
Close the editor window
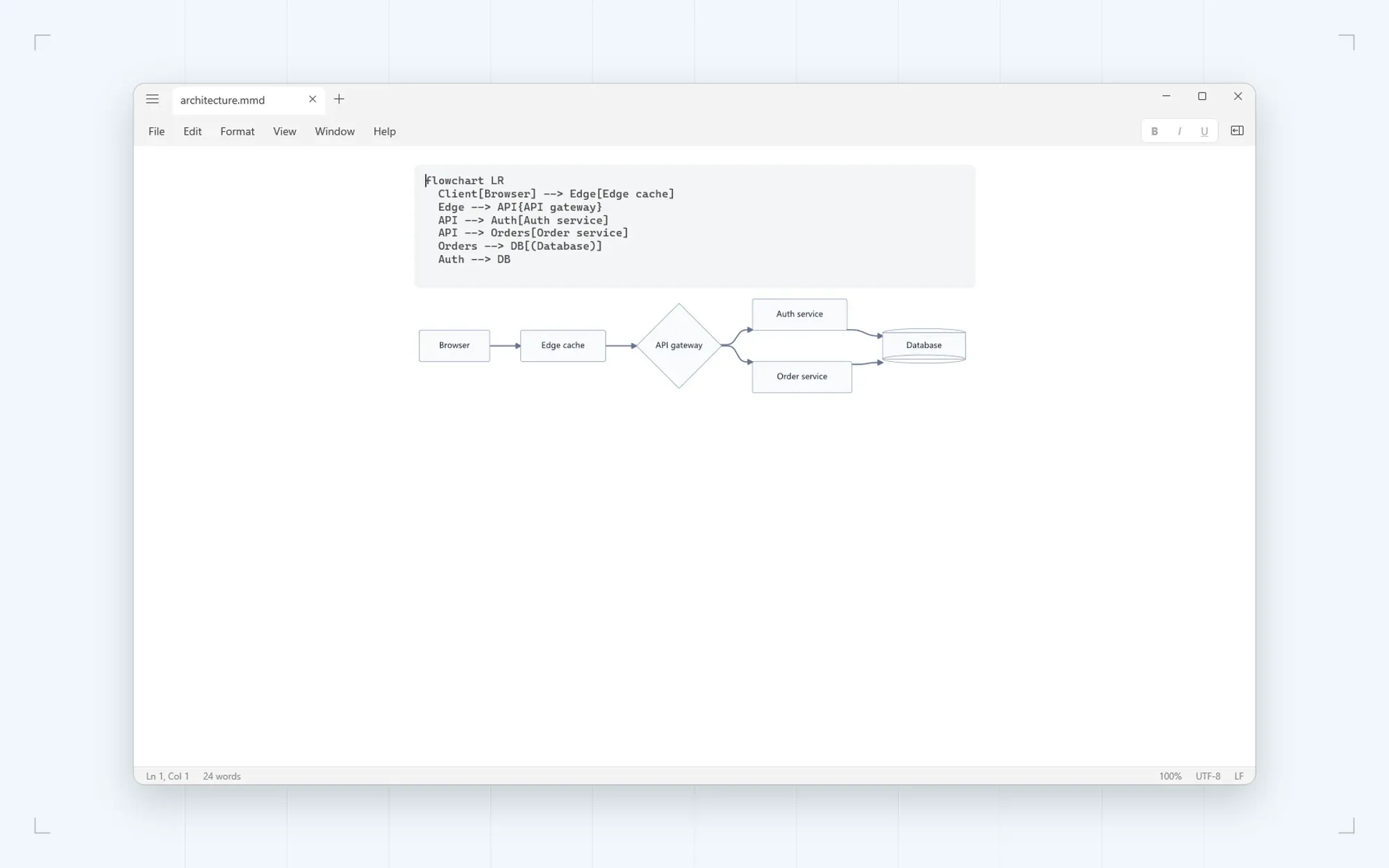1238,97
